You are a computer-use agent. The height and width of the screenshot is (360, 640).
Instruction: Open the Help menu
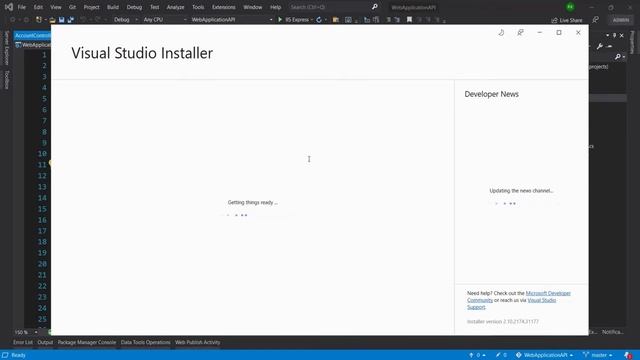click(276, 7)
